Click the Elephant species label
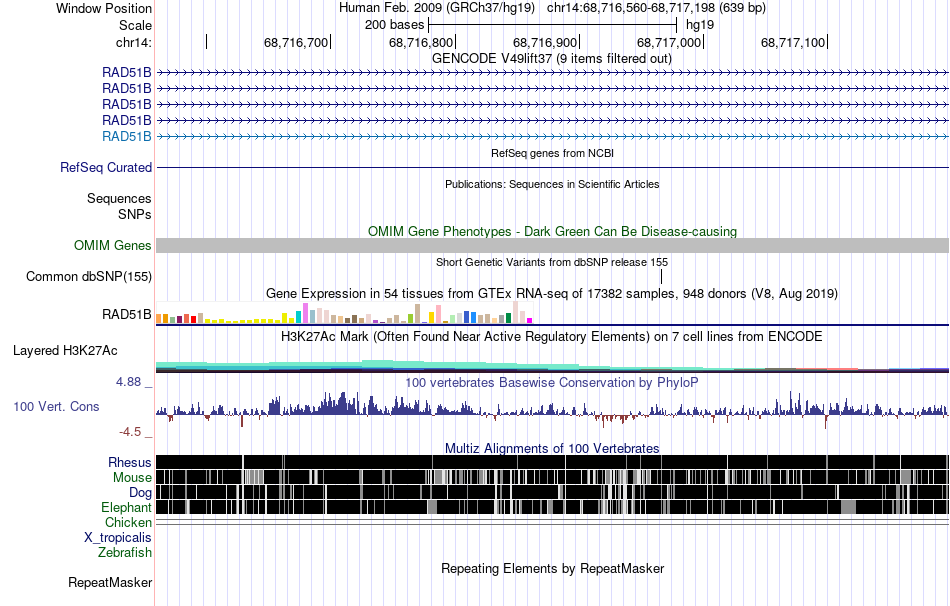The height and width of the screenshot is (606, 950). (126, 507)
